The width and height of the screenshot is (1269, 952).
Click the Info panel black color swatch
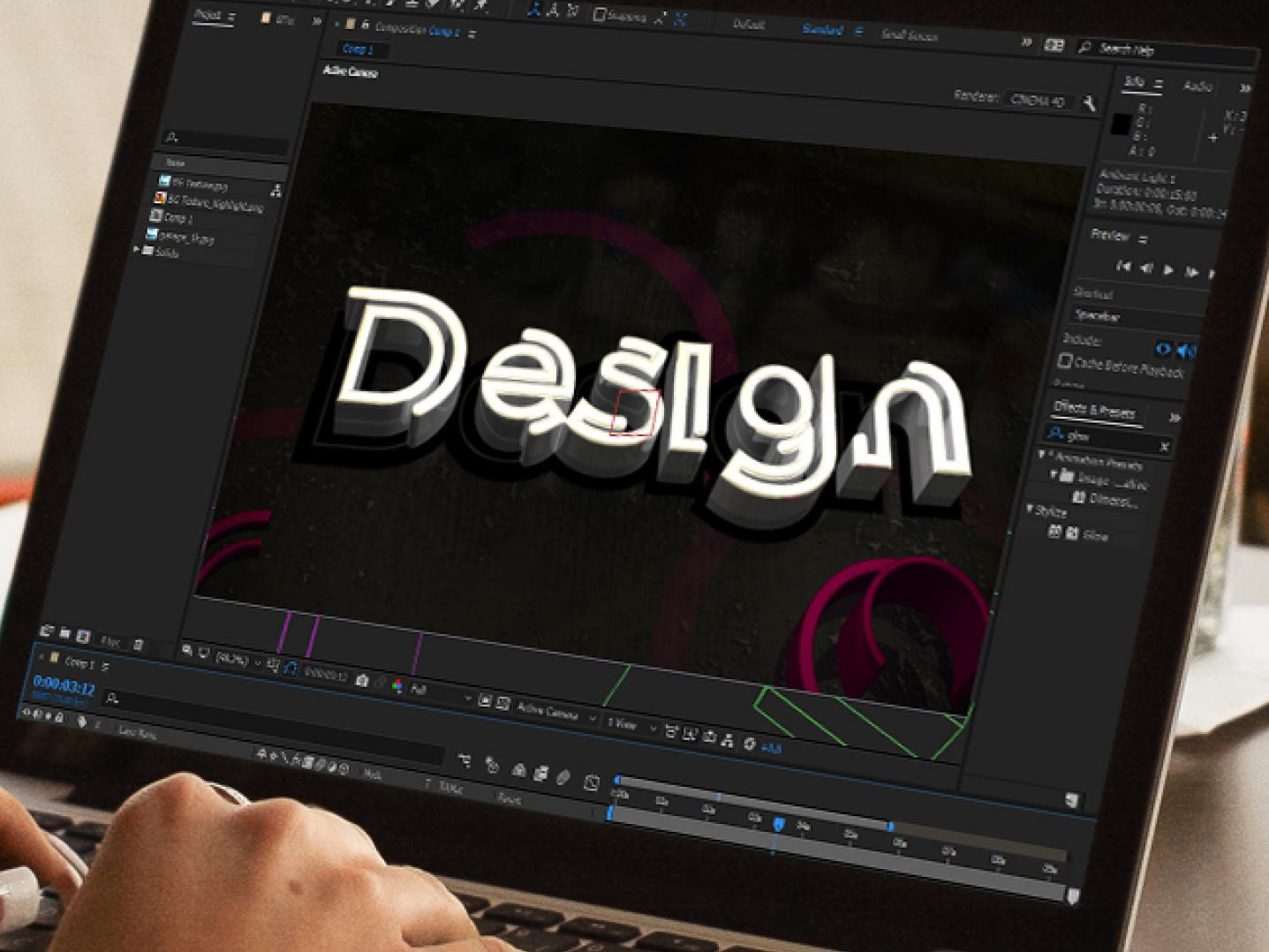coord(1120,125)
